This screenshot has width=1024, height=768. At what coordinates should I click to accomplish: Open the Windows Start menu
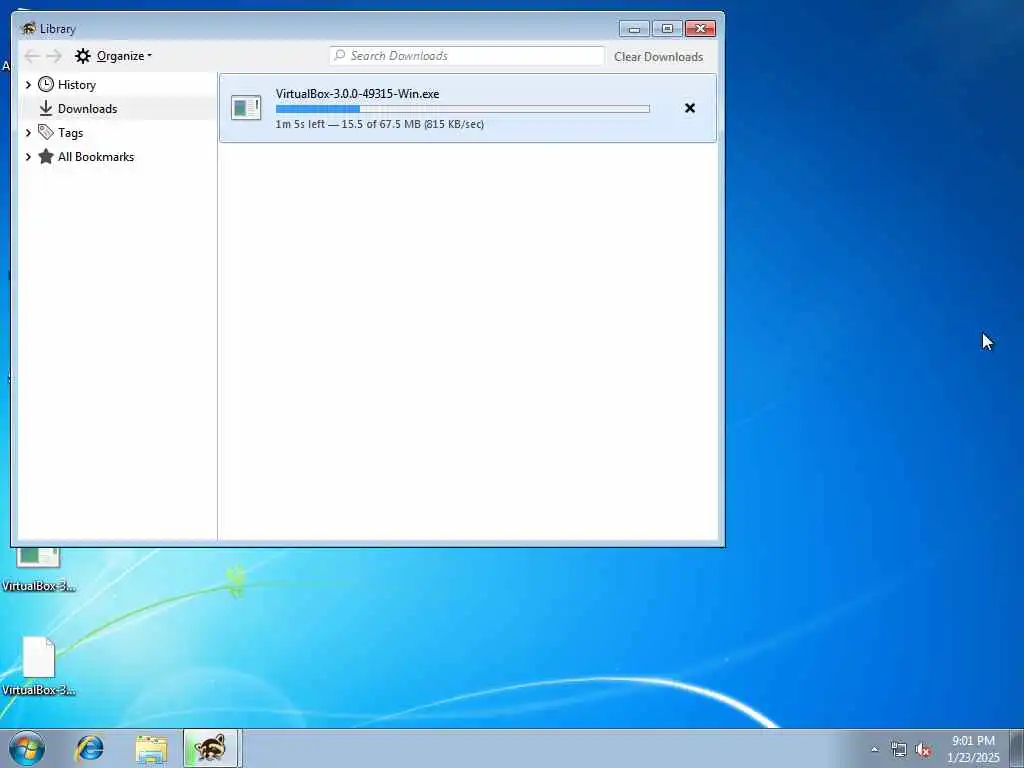[x=27, y=748]
